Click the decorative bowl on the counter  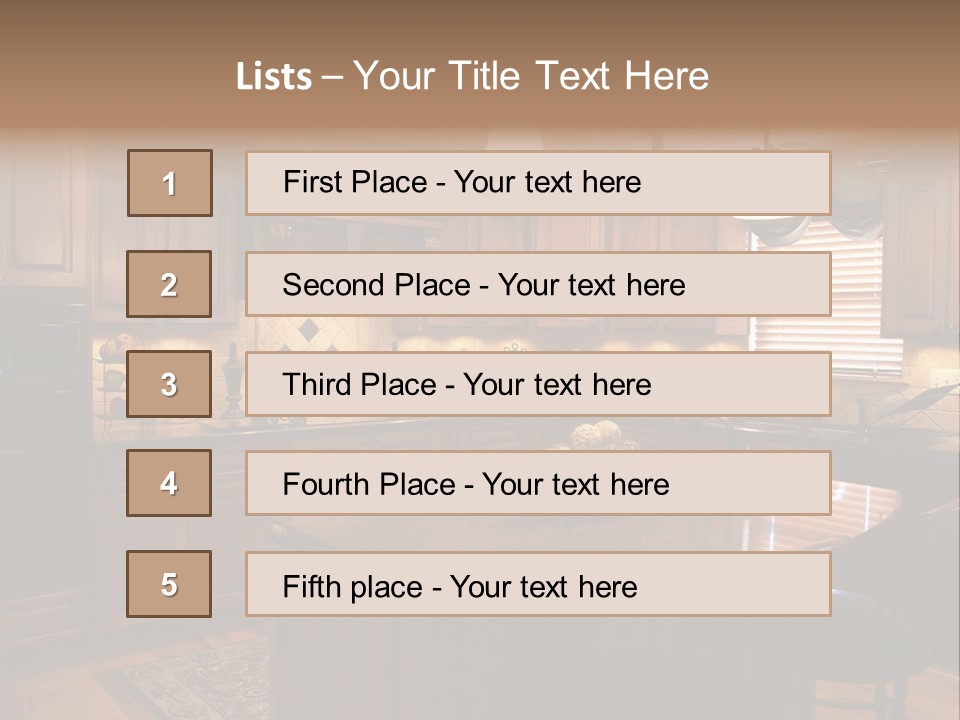pyautogui.click(x=600, y=435)
